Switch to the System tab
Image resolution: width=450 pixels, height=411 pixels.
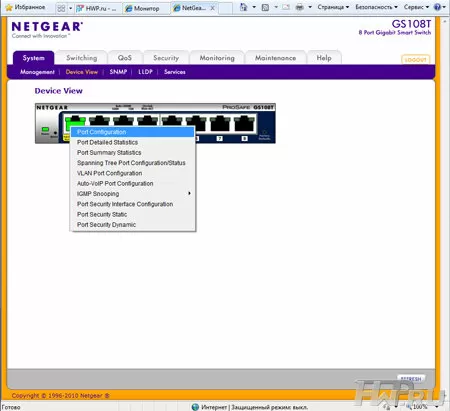pos(33,58)
